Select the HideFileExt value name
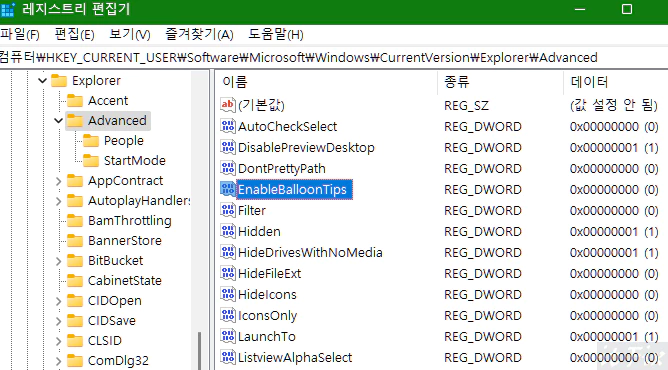Image resolution: width=668 pixels, height=370 pixels. pyautogui.click(x=269, y=273)
